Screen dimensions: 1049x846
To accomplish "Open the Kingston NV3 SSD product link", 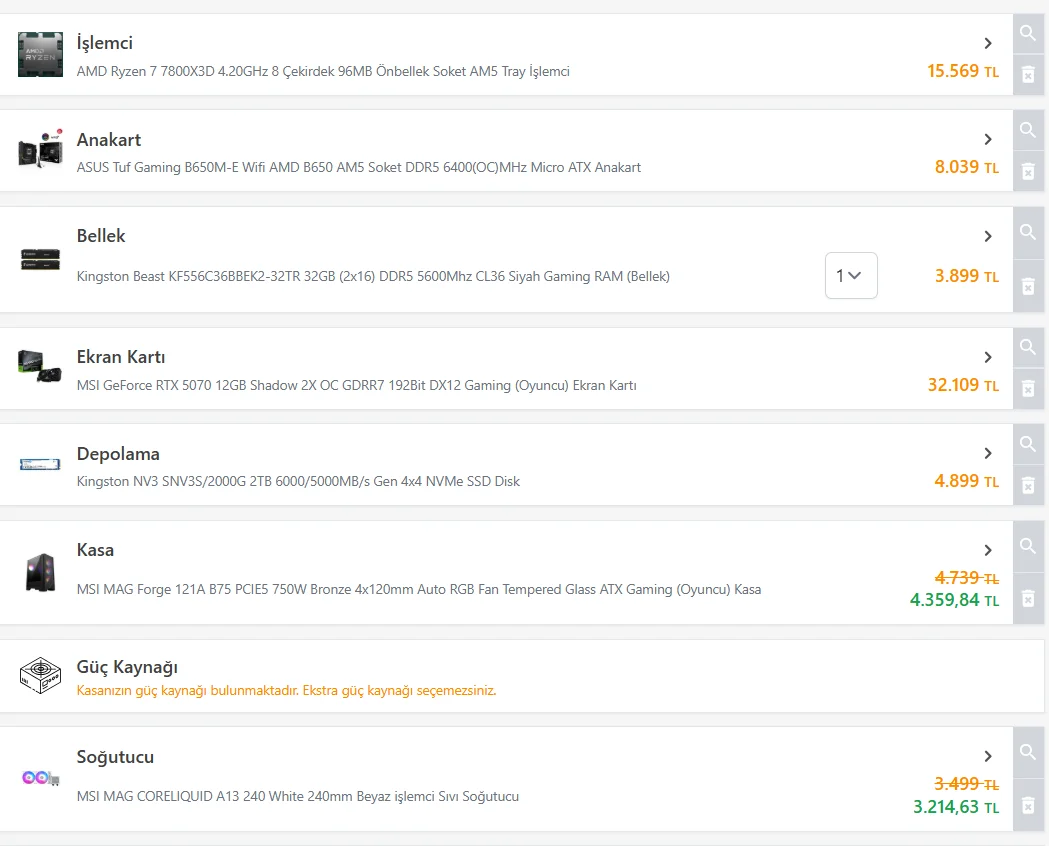I will (x=298, y=481).
